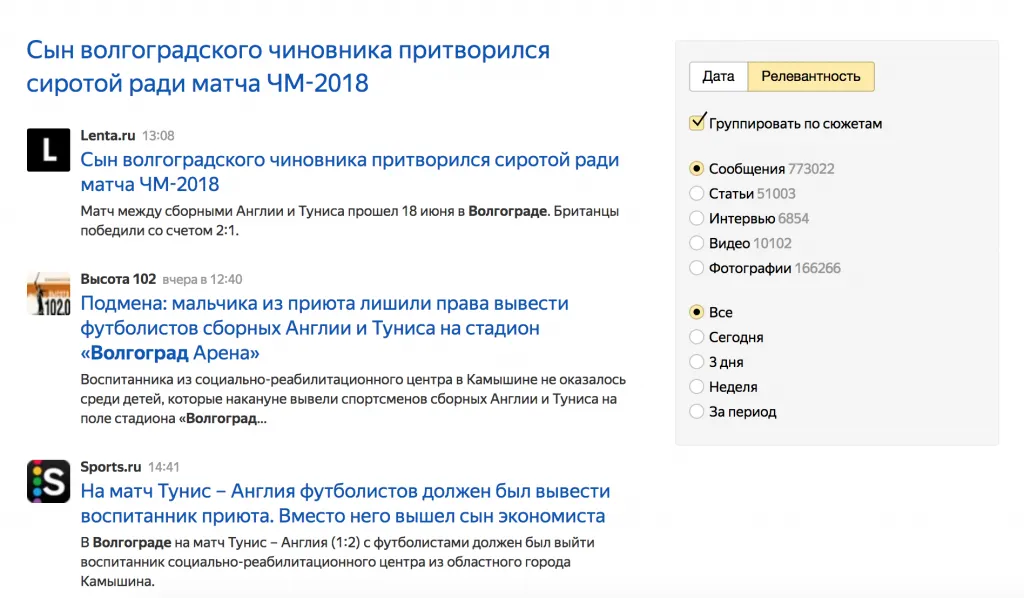
Task: Select the Сообщения radio button
Action: (697, 169)
